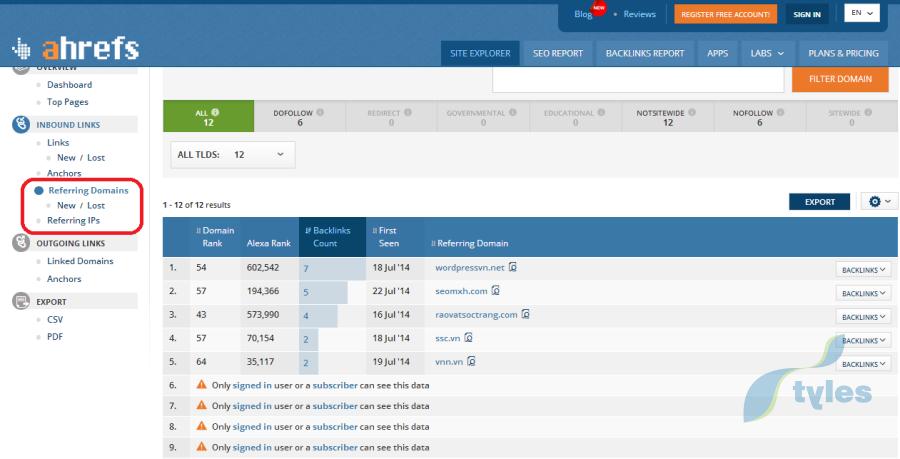Click the ahrefs logo

[x=75, y=48]
